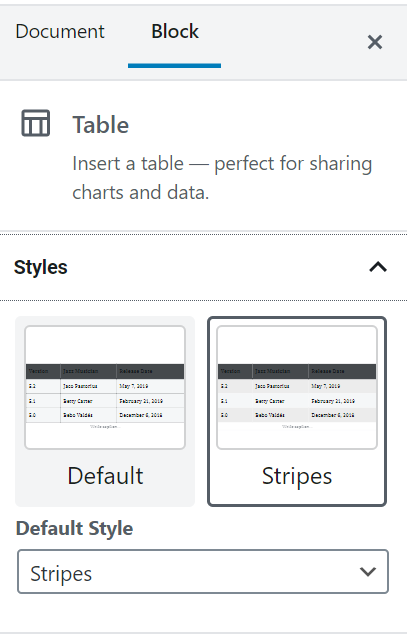Click the Table block title

click(x=101, y=125)
